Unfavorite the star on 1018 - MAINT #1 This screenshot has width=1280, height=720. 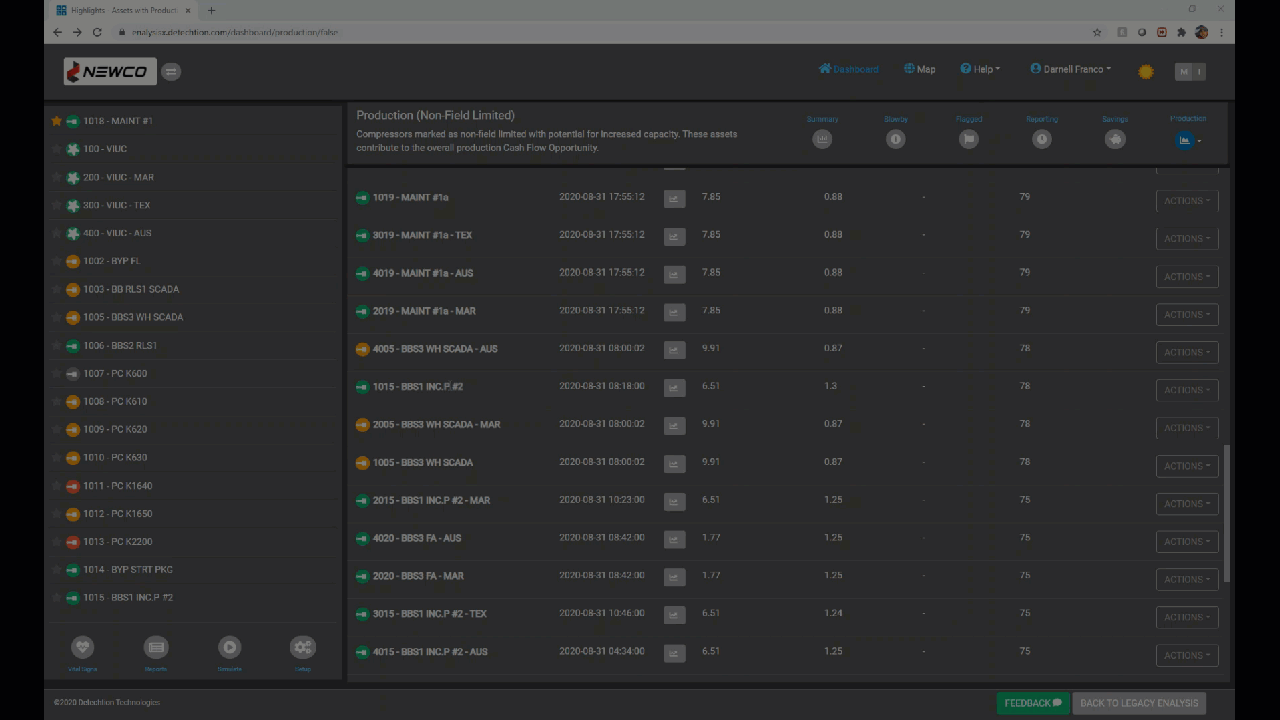coord(57,121)
